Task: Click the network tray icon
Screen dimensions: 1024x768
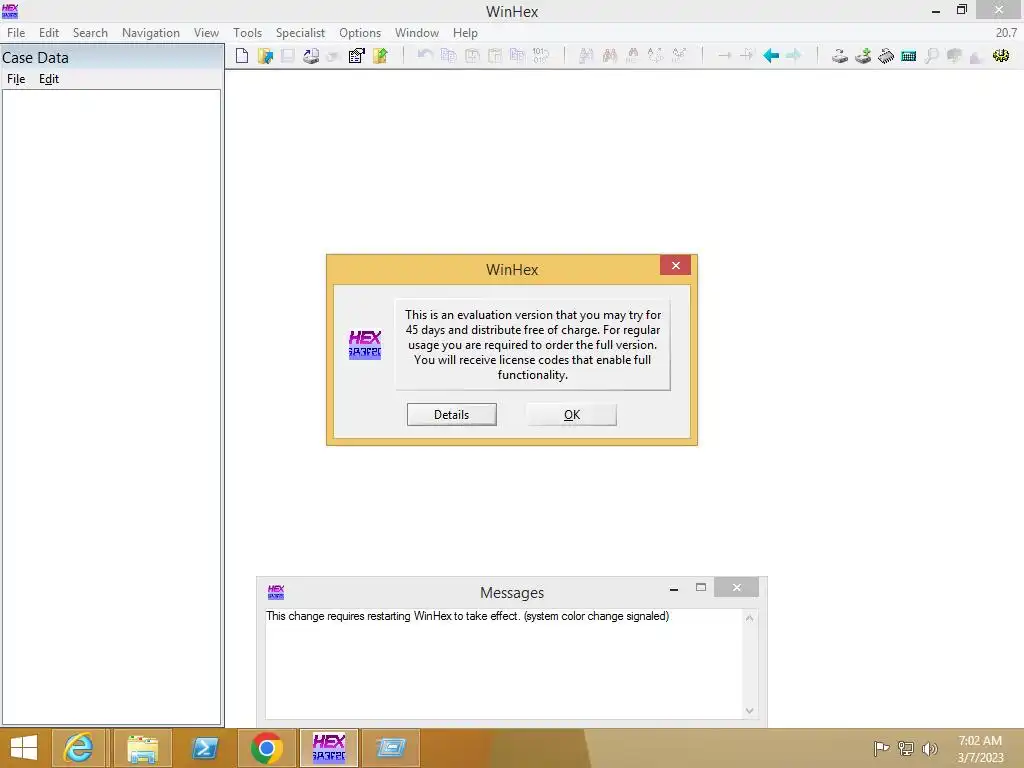Action: [x=906, y=748]
